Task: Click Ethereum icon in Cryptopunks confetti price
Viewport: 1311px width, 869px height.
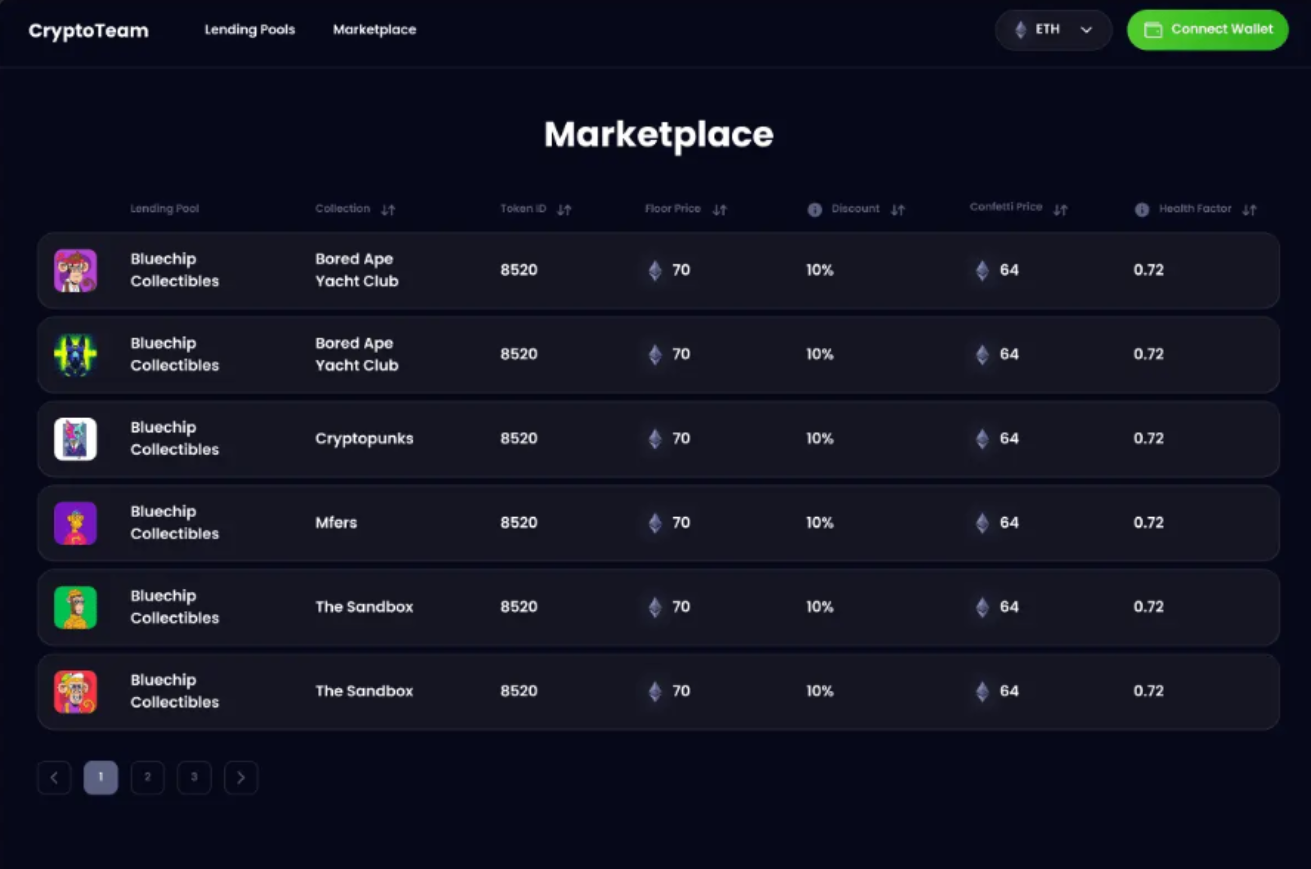Action: click(x=982, y=439)
